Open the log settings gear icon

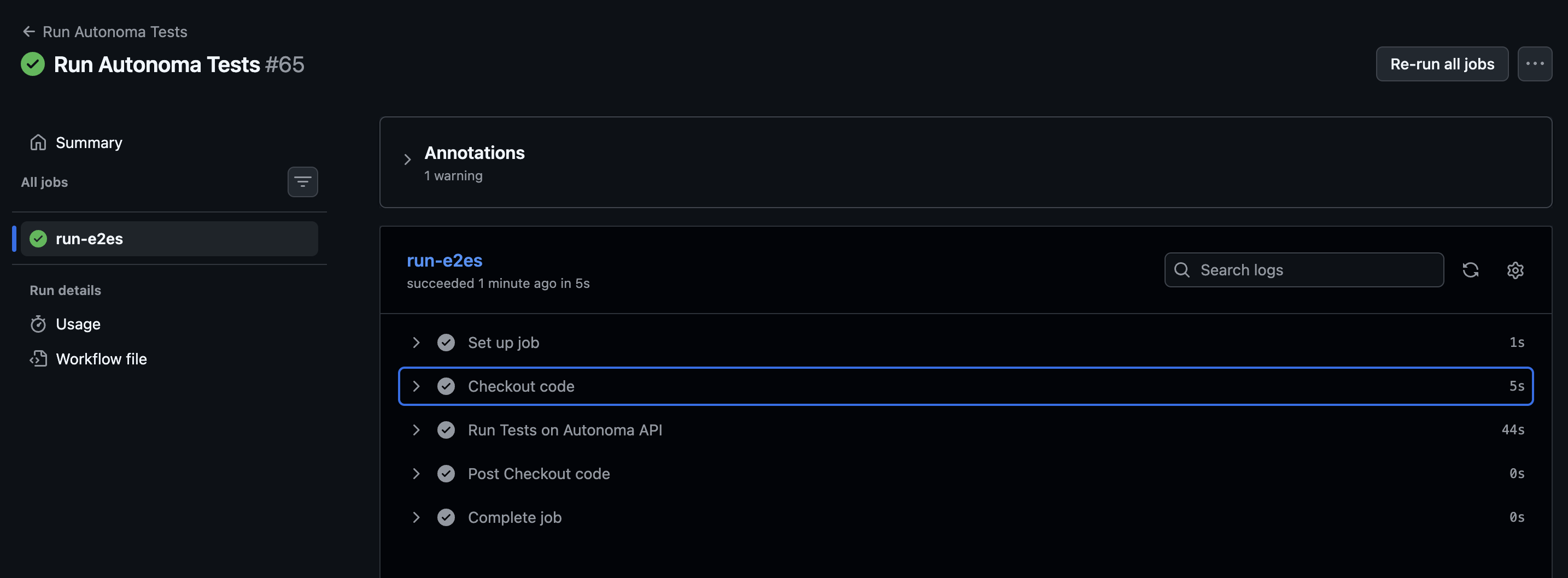tap(1515, 270)
